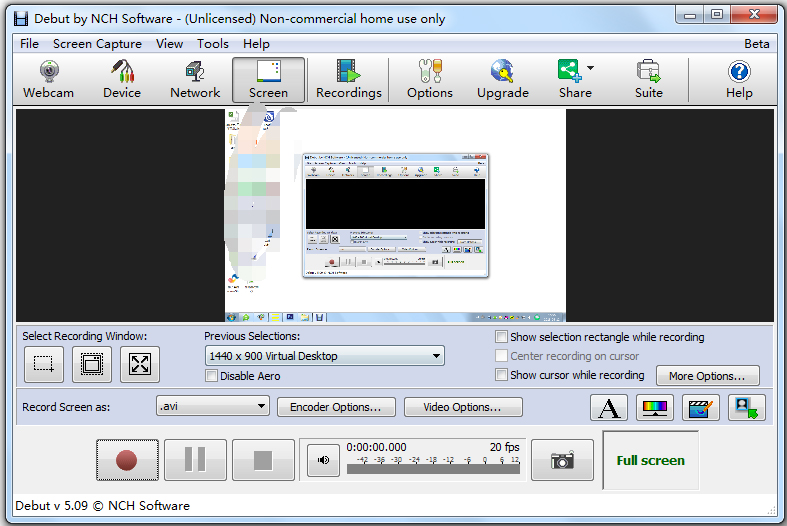The width and height of the screenshot is (787, 526).
Task: Stop the recording
Action: click(x=264, y=460)
